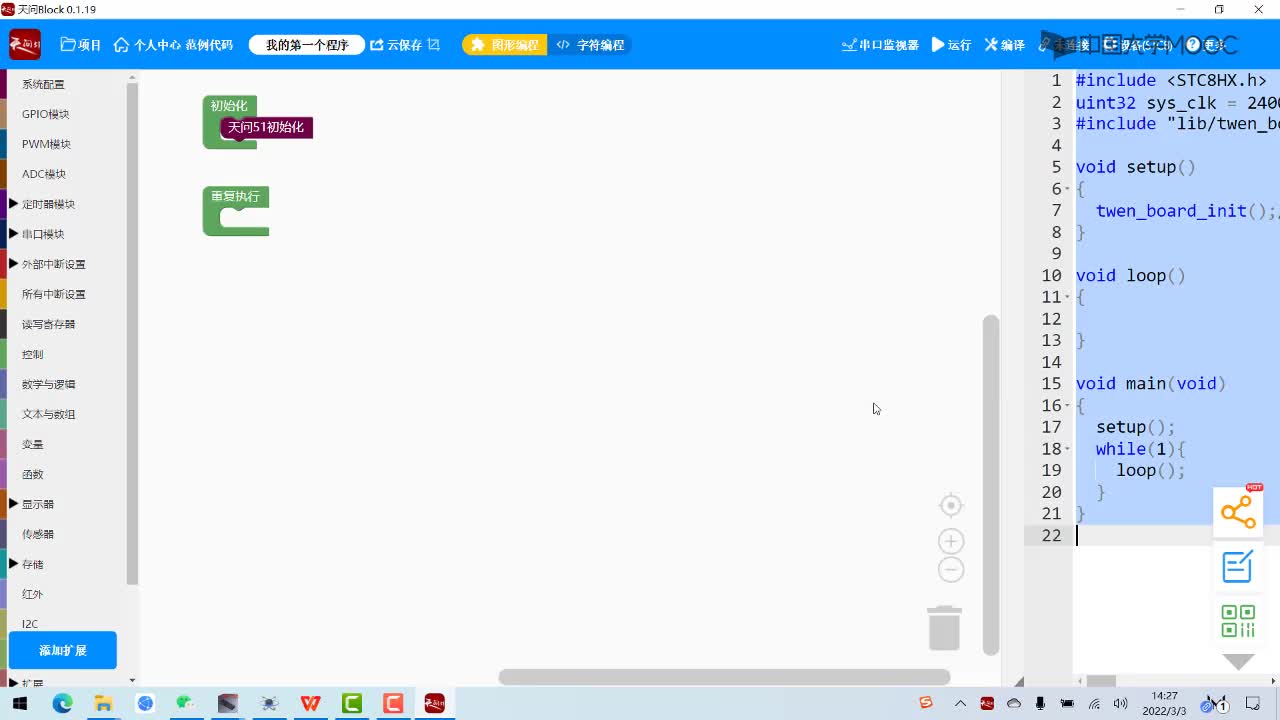Select the 红外 category
The image size is (1280, 720).
[x=32, y=594]
